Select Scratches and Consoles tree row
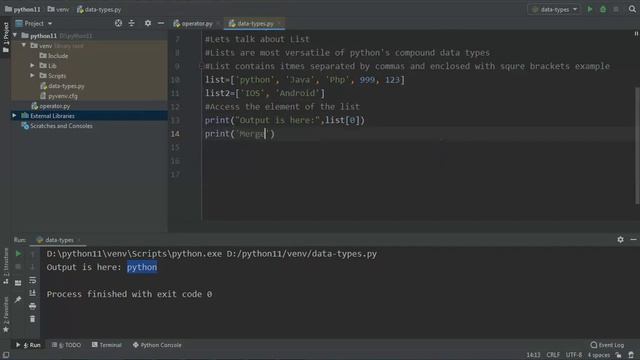Viewport: 640px width, 360px height. tap(89, 126)
